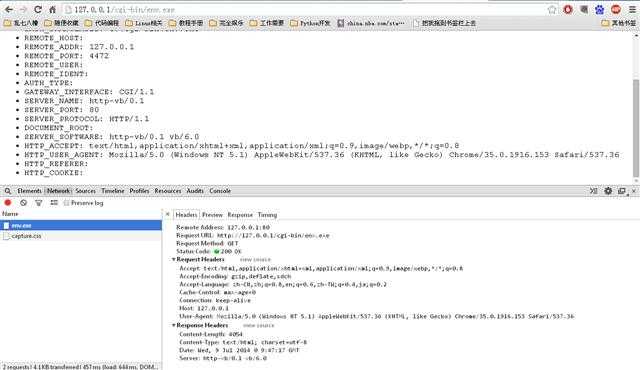Open the first bookmark folder in the bar
640x370 pixels.
21,23
